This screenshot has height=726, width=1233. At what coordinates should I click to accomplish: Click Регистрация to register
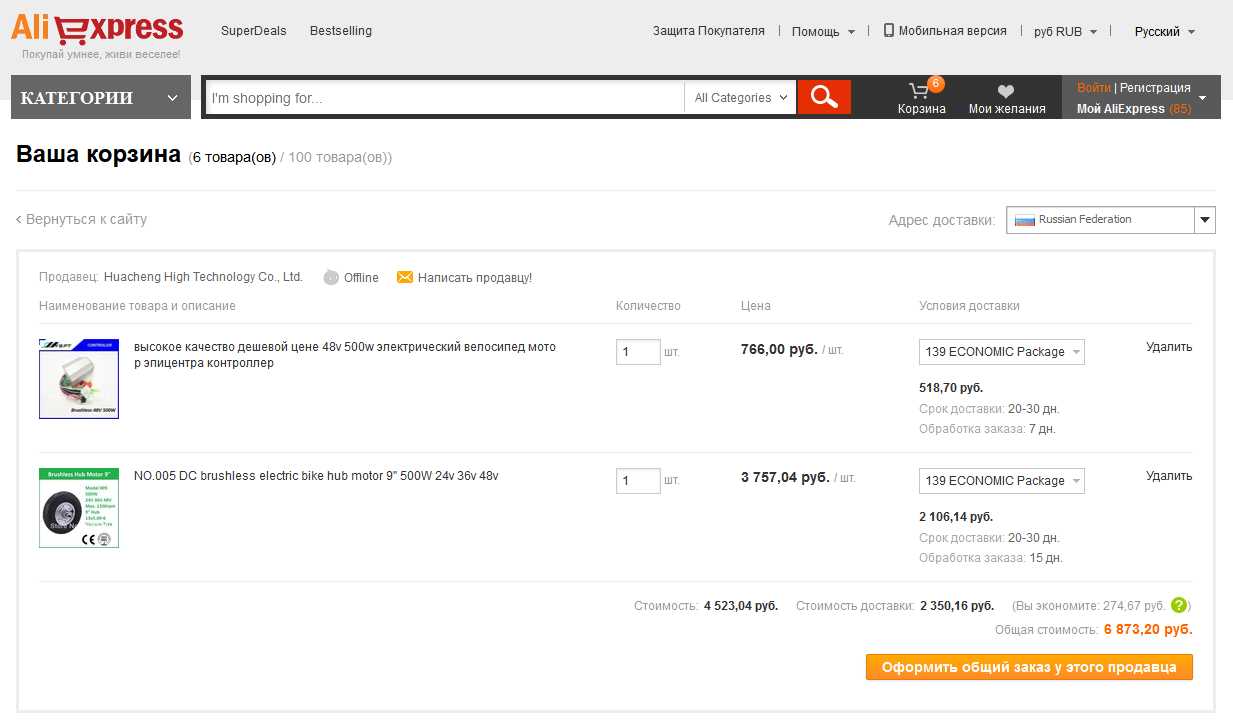1155,88
